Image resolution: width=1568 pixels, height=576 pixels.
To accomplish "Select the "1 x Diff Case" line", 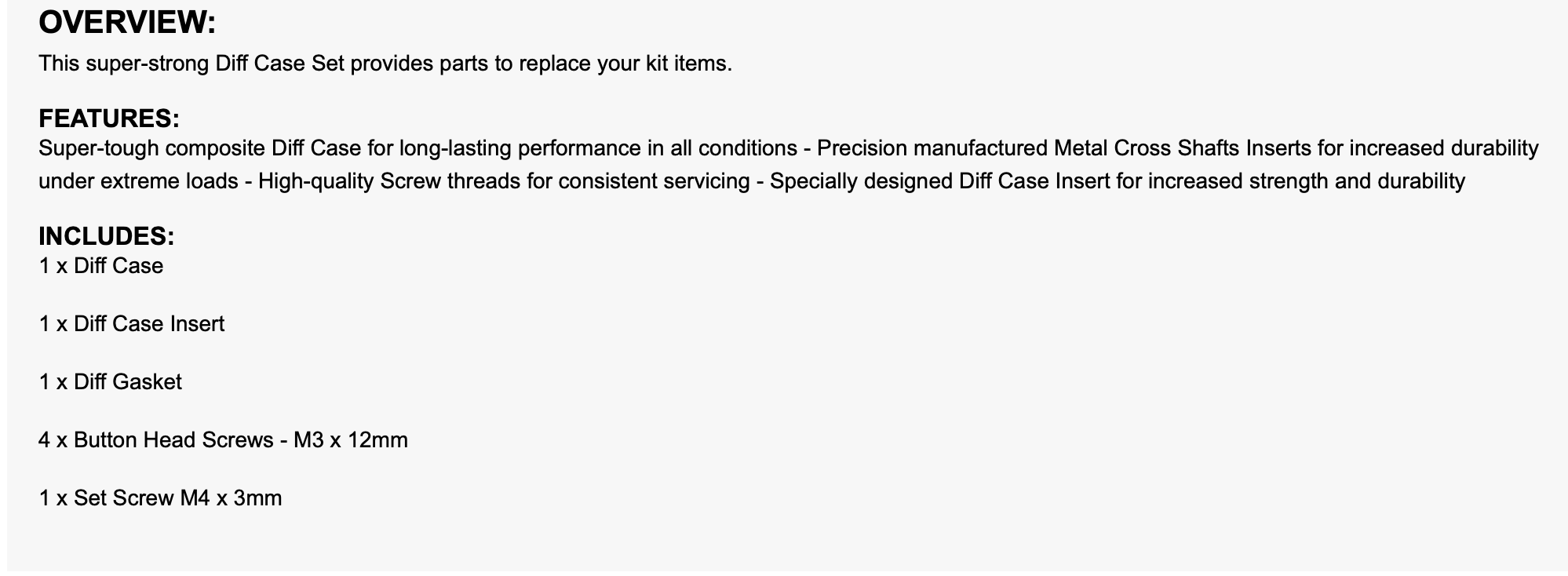I will tap(100, 266).
